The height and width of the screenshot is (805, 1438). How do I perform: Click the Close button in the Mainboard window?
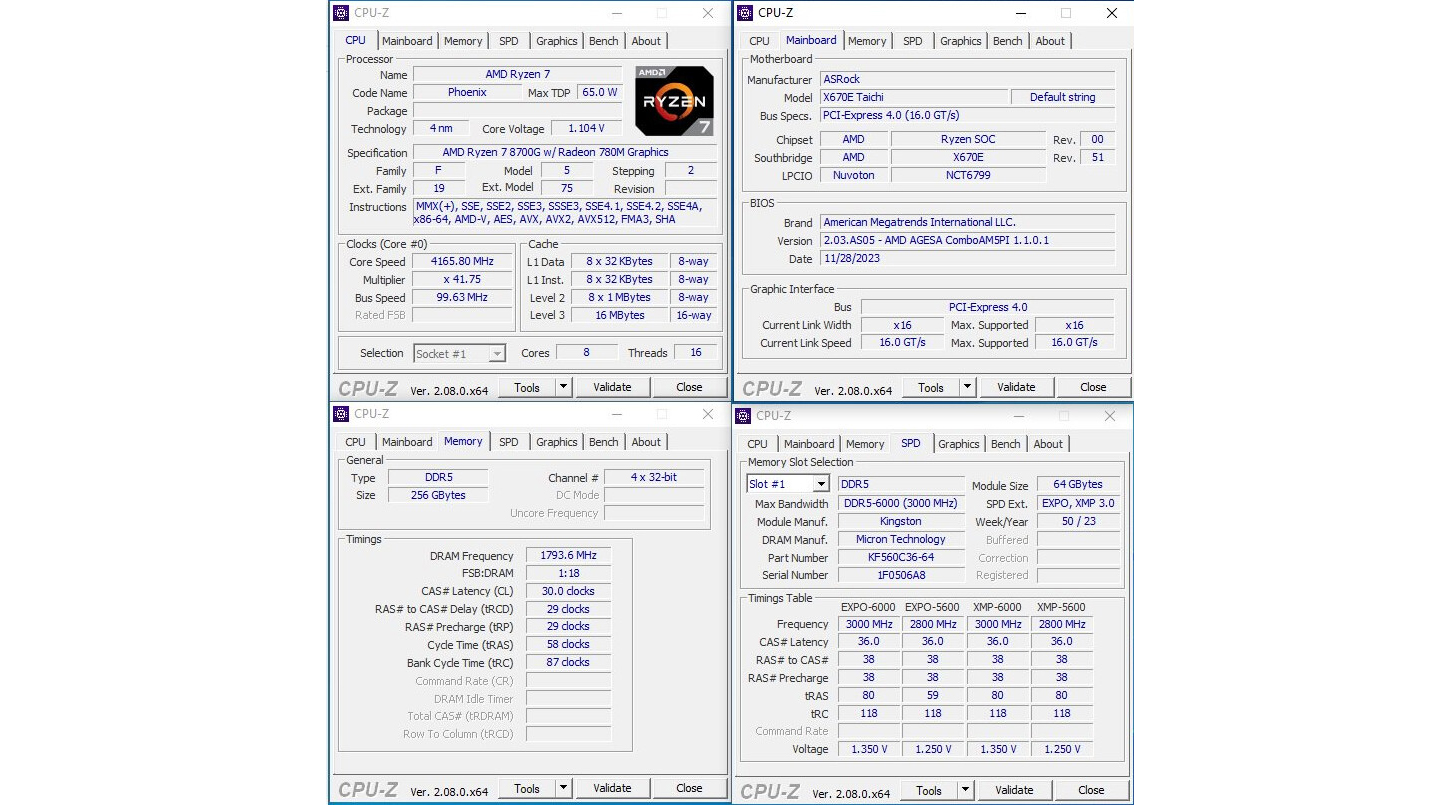tap(1093, 387)
